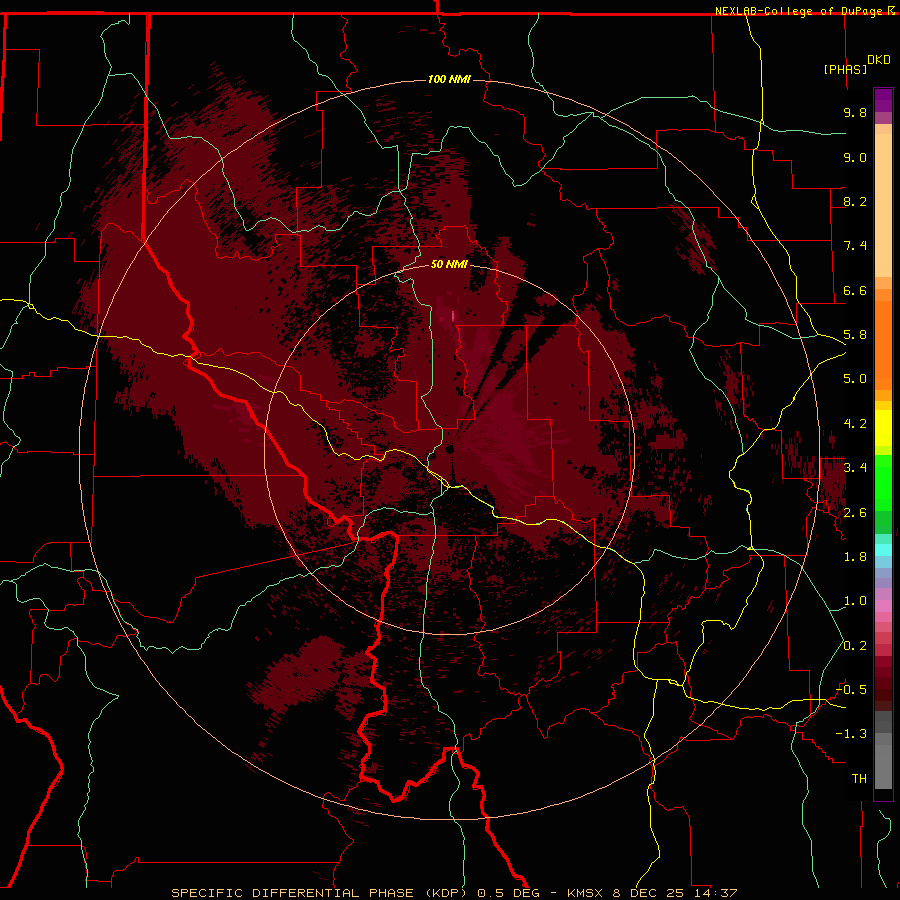Click the 1.8 value on the color scale
This screenshot has width=900, height=900.
(855, 557)
